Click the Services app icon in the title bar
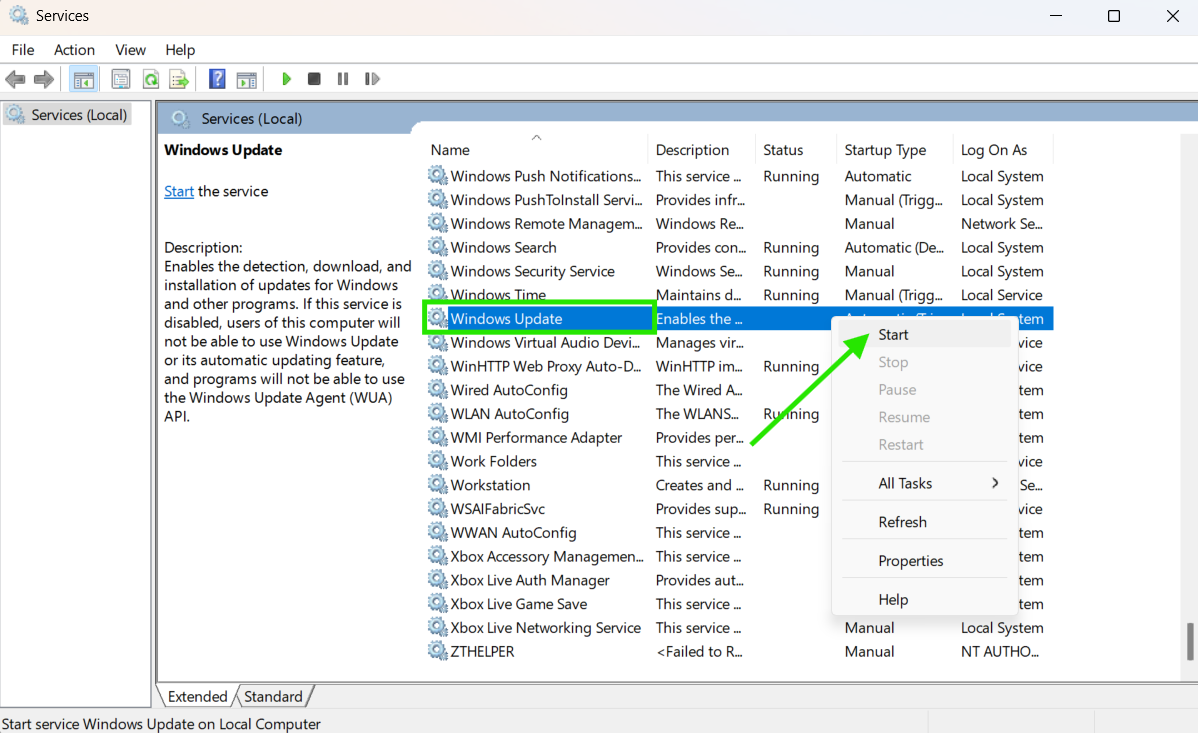The height and width of the screenshot is (733, 1198). [18, 15]
